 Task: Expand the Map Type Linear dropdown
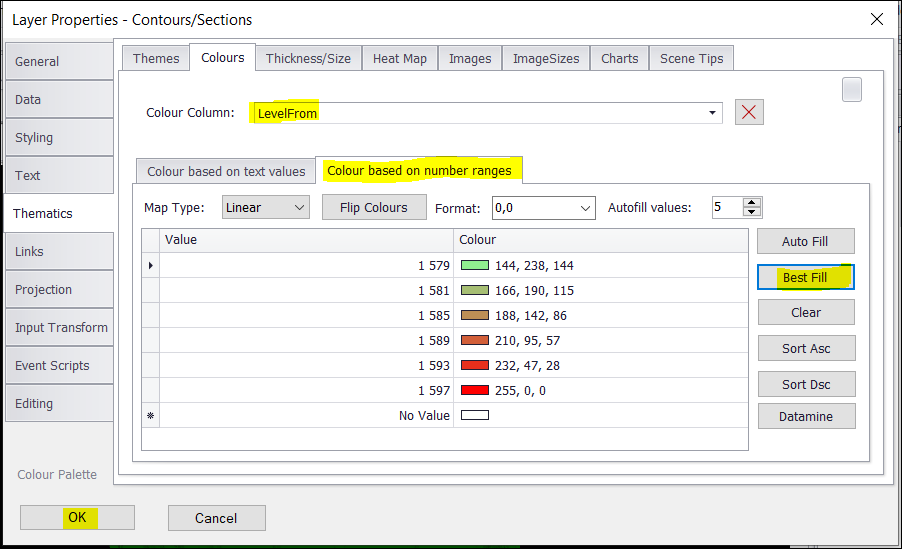click(x=299, y=208)
